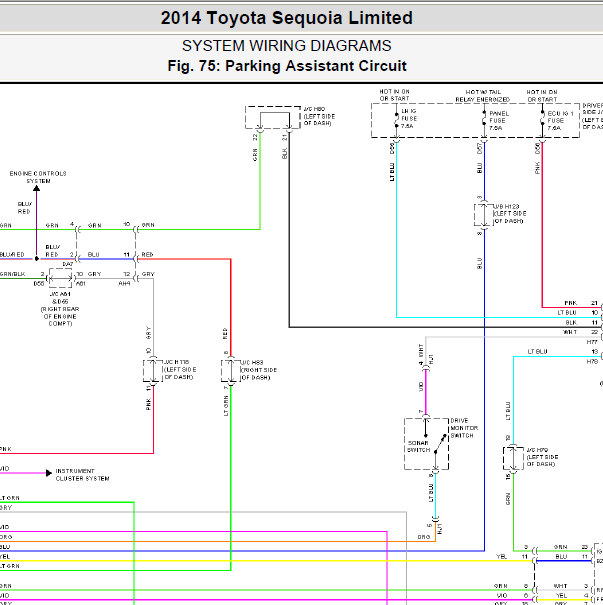Click the "PNK 21" pin label
The width and height of the screenshot is (603, 605).
click(581, 303)
